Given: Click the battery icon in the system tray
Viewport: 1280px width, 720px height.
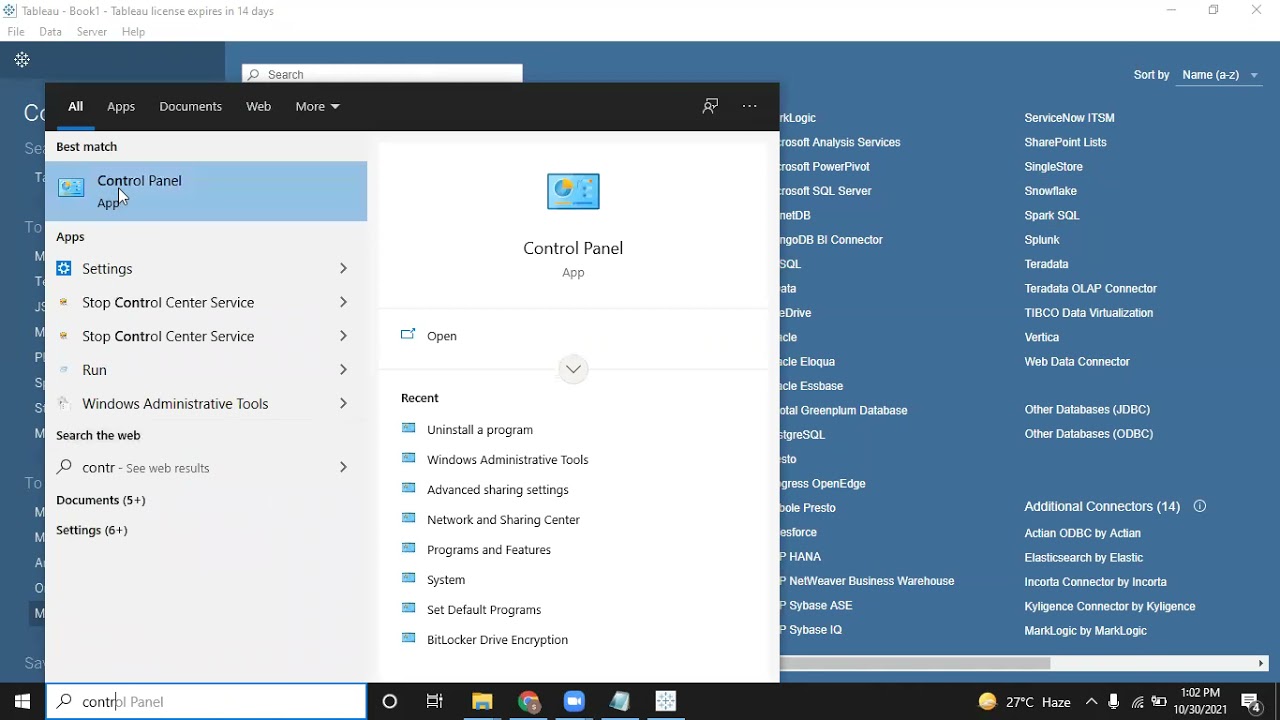Looking at the screenshot, I should [x=1160, y=702].
